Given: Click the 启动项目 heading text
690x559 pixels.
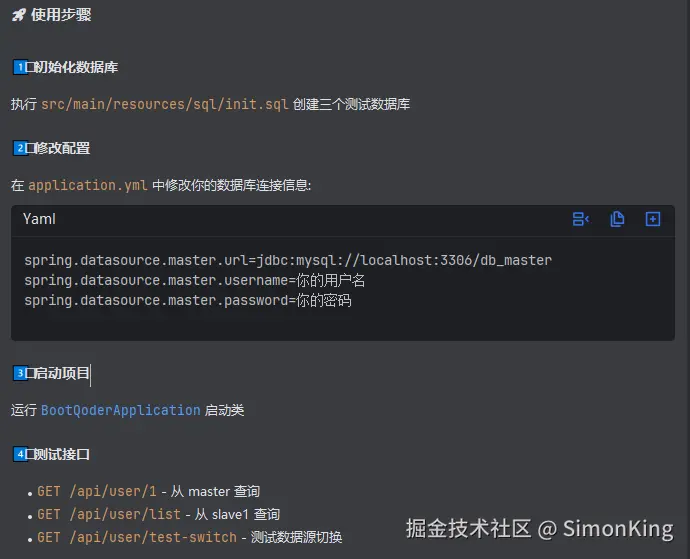Looking at the screenshot, I should (x=62, y=373).
